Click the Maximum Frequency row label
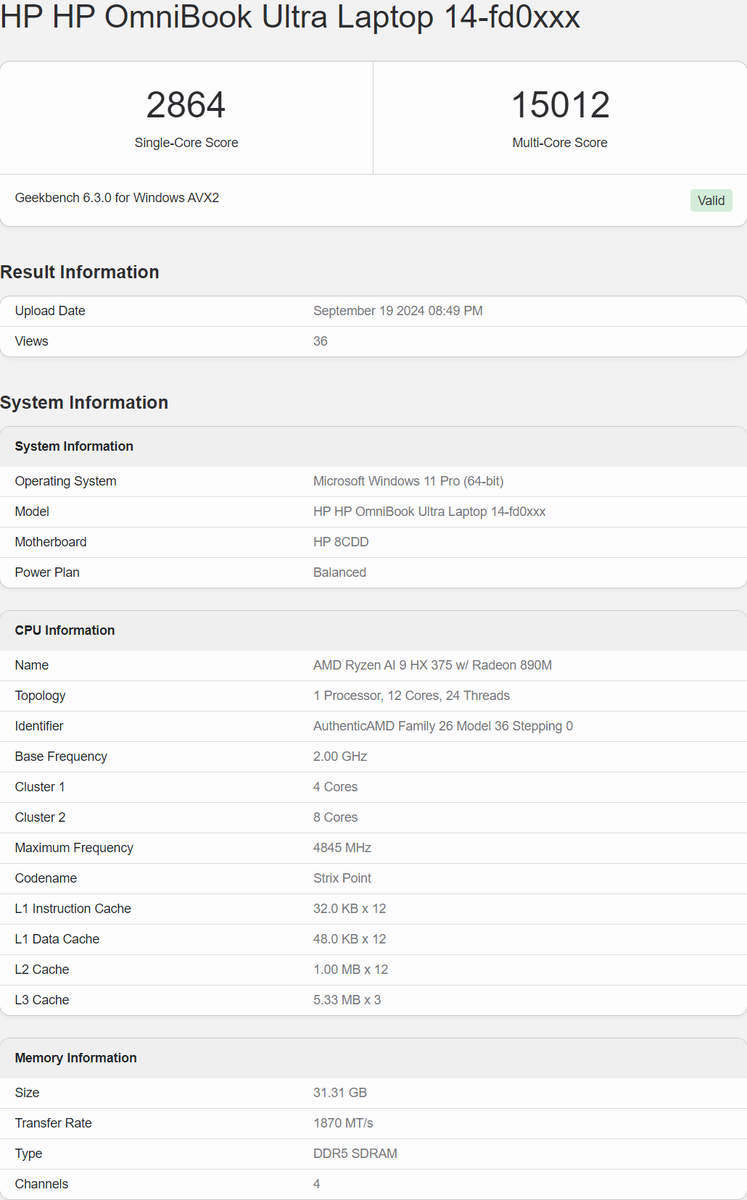The width and height of the screenshot is (747, 1200). [74, 848]
